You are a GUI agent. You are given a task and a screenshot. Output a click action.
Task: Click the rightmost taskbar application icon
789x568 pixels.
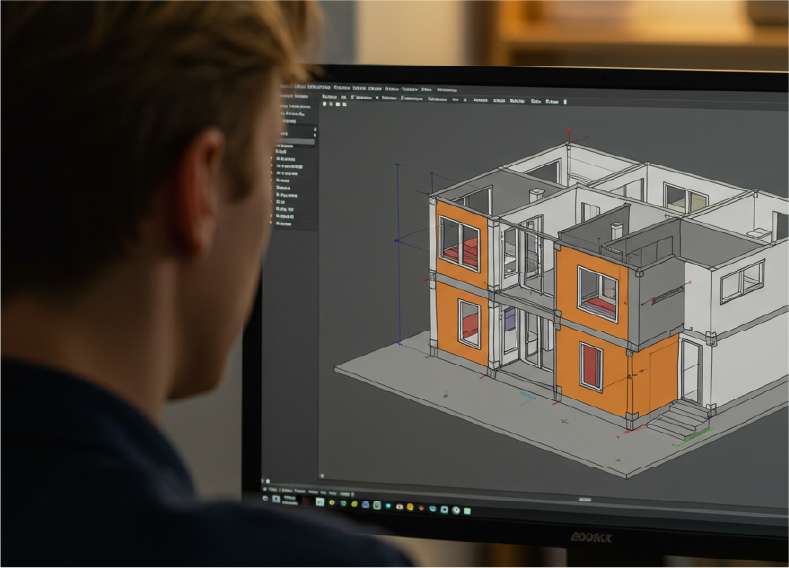467,510
